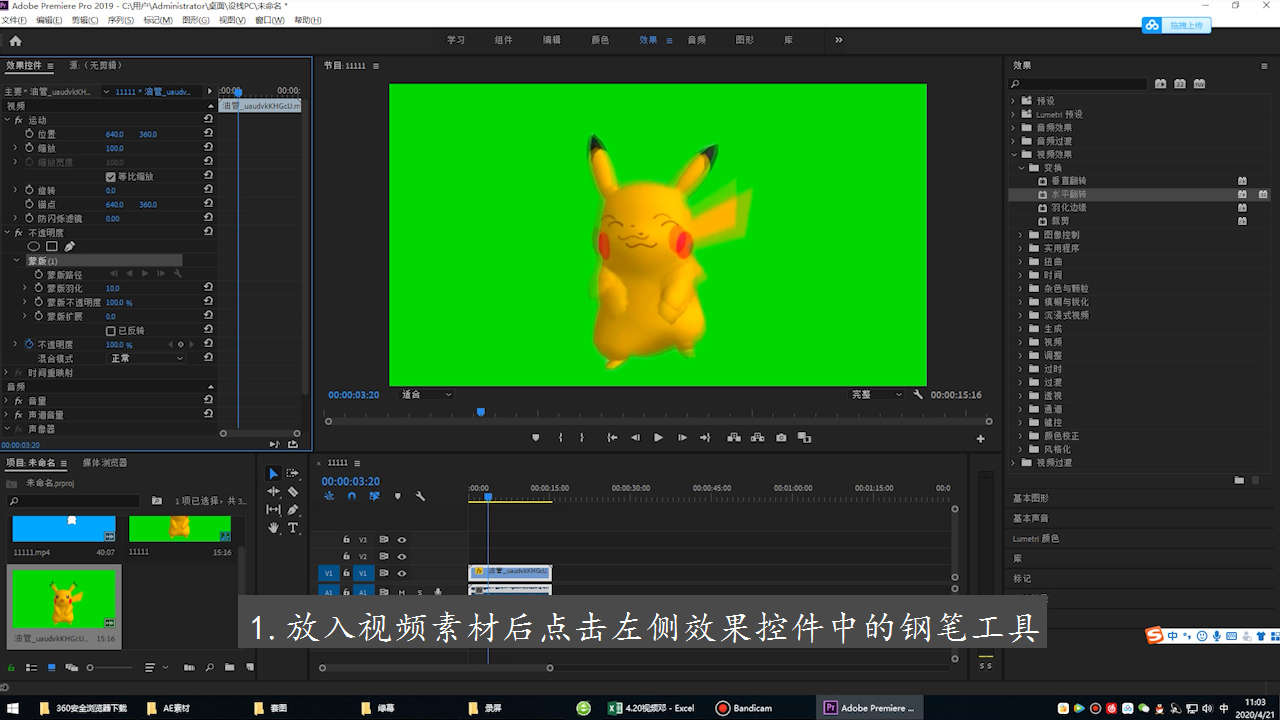Open the 序列(S) menu
The width and height of the screenshot is (1280, 720).
coord(121,20)
